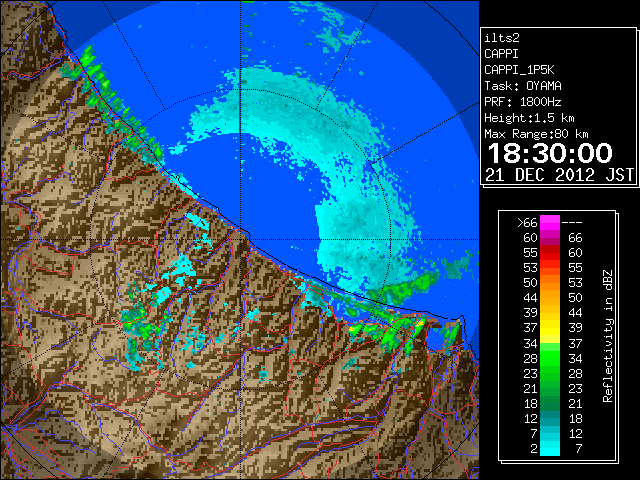
Task: Click the upper-bound '66' label without the > sign
Action: pos(575,238)
